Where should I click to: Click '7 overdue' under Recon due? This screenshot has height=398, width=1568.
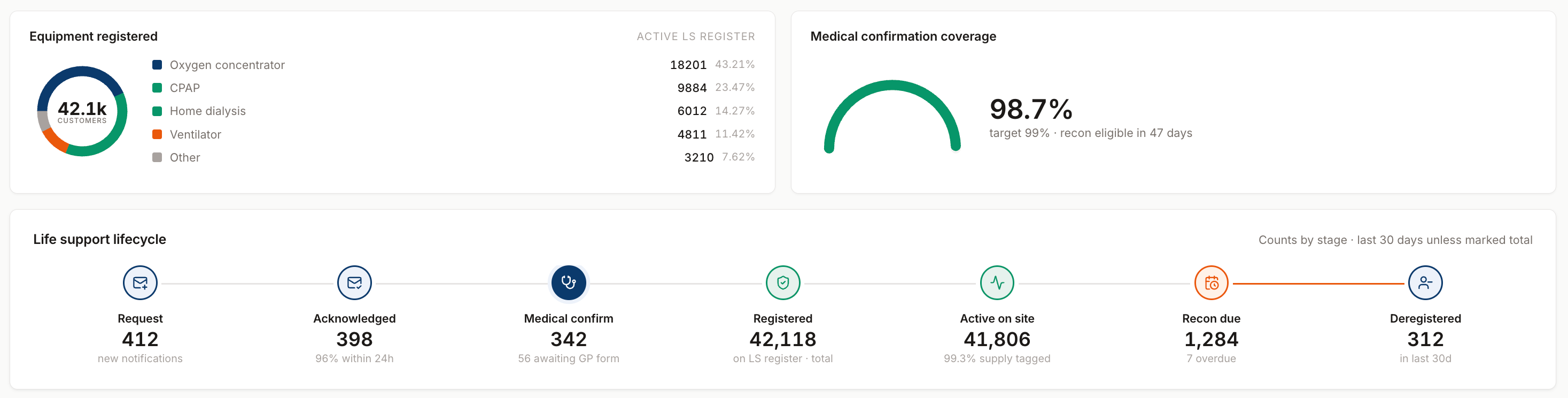pyautogui.click(x=1212, y=359)
